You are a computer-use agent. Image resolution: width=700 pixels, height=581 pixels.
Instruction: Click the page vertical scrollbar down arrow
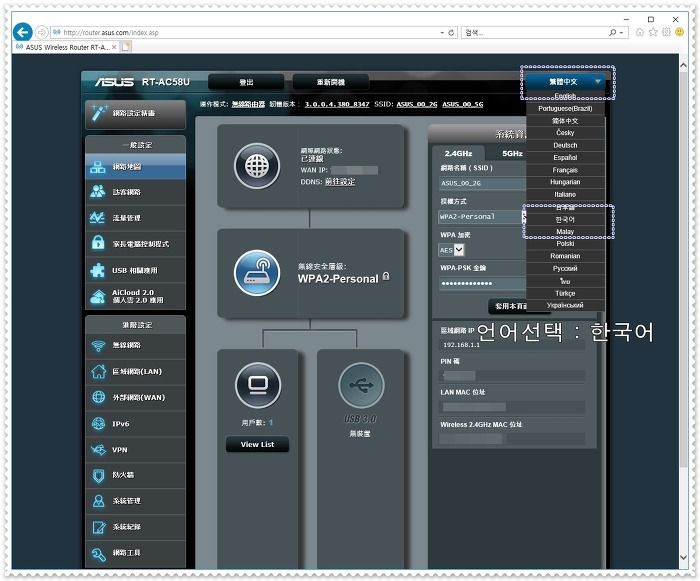(683, 557)
